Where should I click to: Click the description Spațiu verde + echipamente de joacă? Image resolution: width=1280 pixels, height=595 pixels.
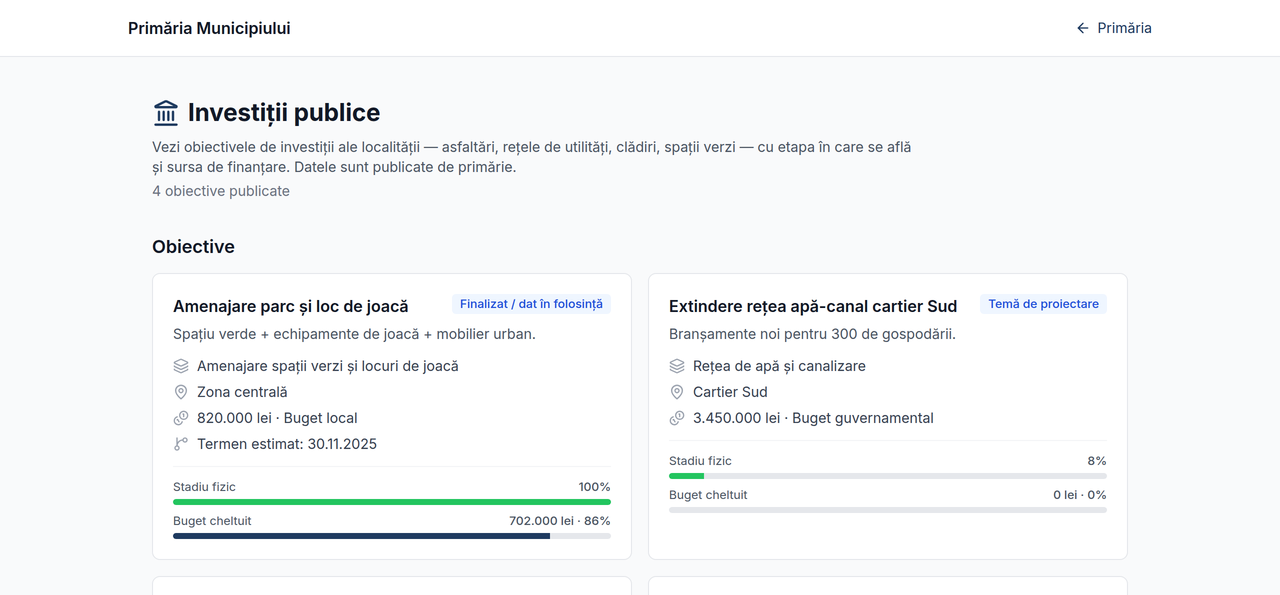click(354, 334)
